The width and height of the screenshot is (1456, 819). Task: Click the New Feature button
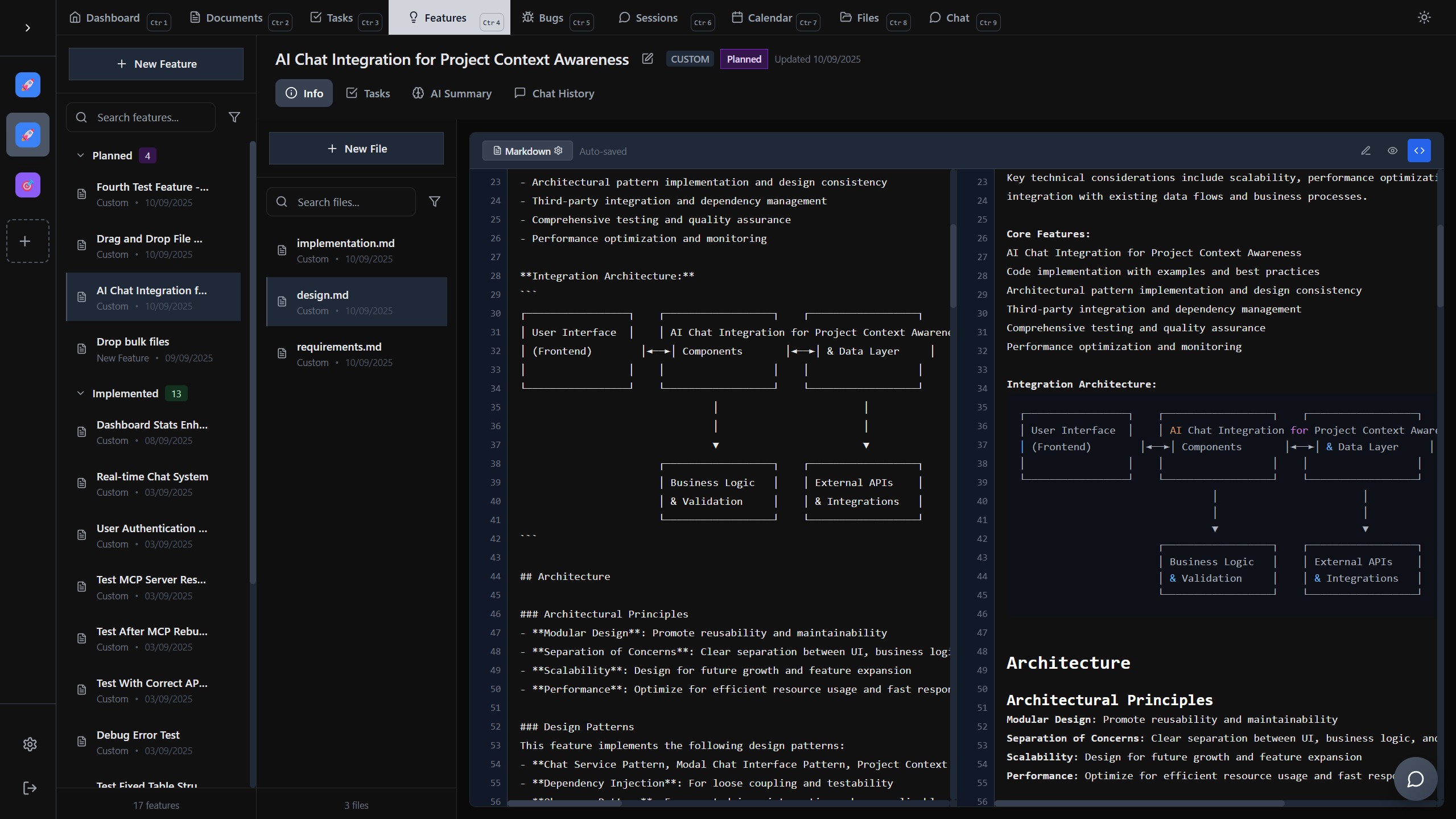pyautogui.click(x=156, y=64)
